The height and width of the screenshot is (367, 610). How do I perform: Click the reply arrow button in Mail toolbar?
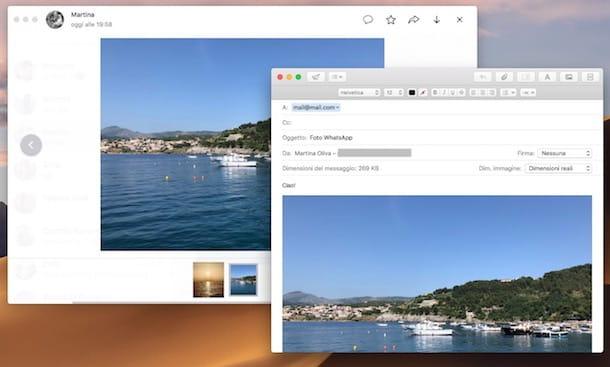point(482,77)
